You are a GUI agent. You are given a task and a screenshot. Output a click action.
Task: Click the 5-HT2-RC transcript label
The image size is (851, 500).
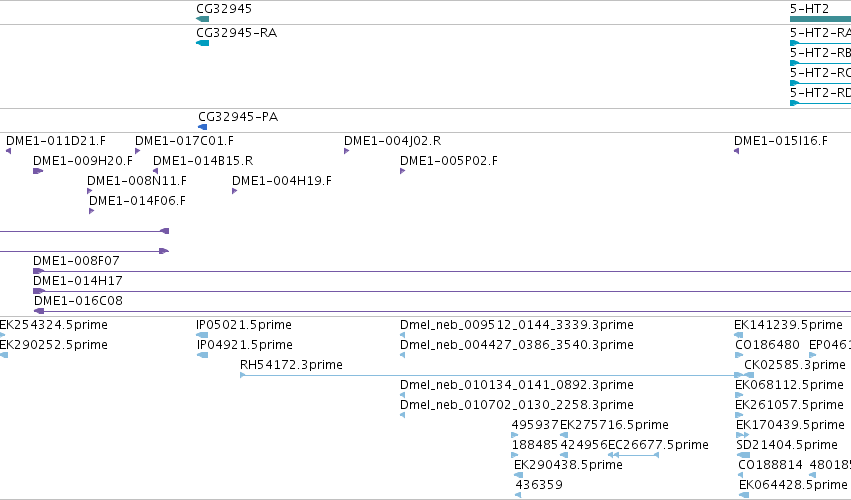820,73
